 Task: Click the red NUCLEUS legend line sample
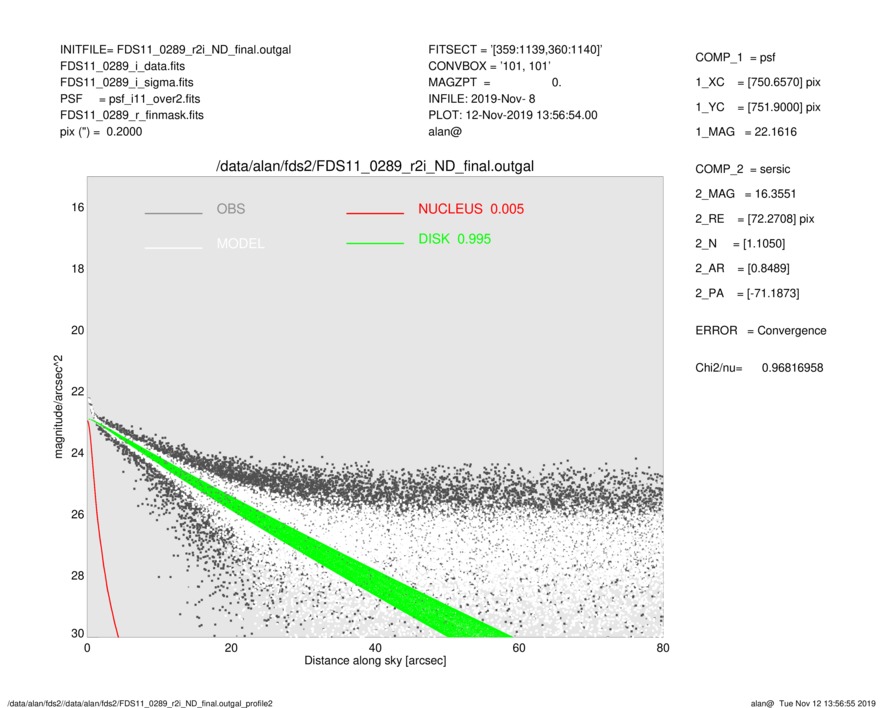click(375, 213)
